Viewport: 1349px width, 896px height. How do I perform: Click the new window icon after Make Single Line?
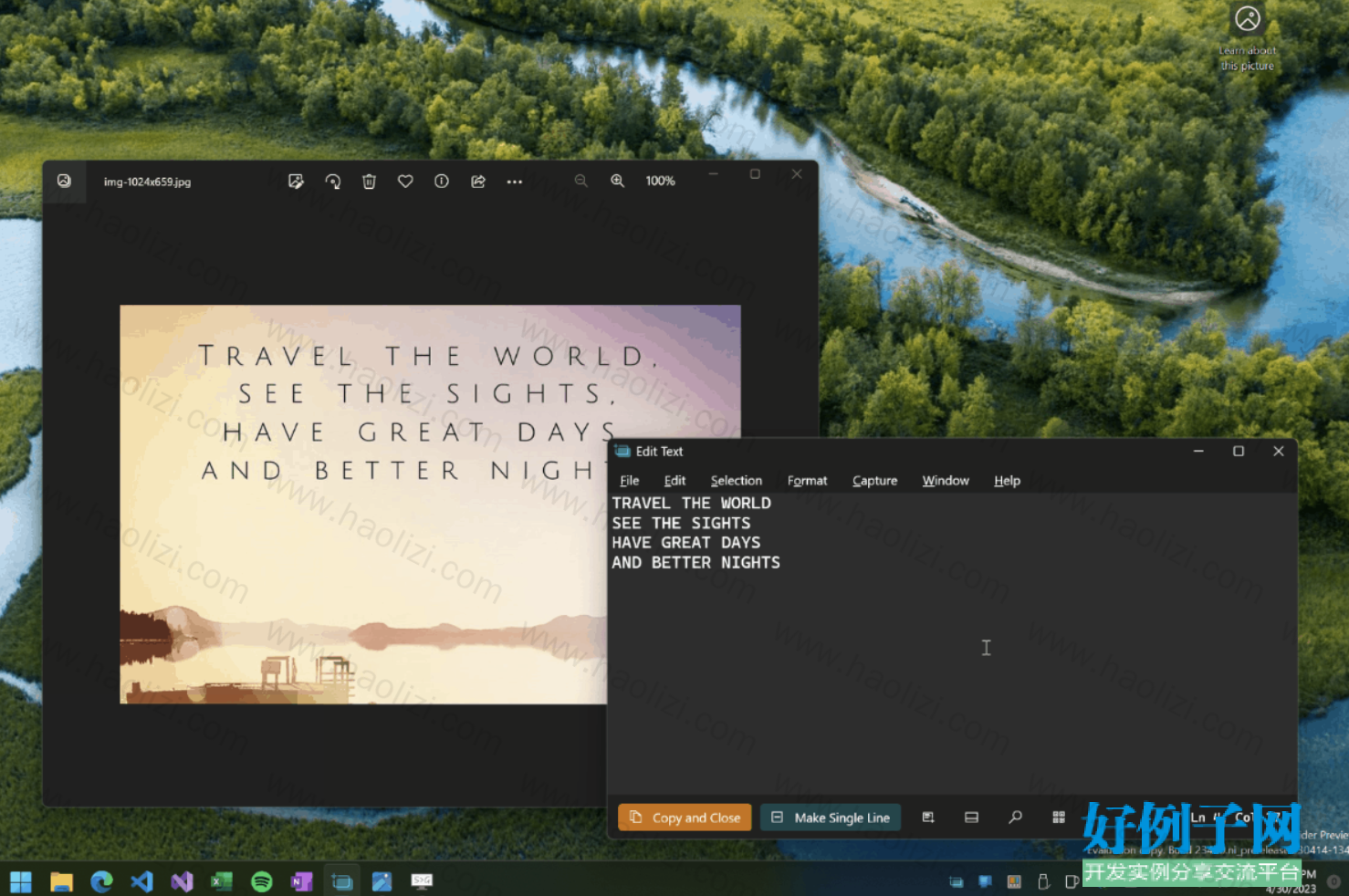(x=928, y=818)
